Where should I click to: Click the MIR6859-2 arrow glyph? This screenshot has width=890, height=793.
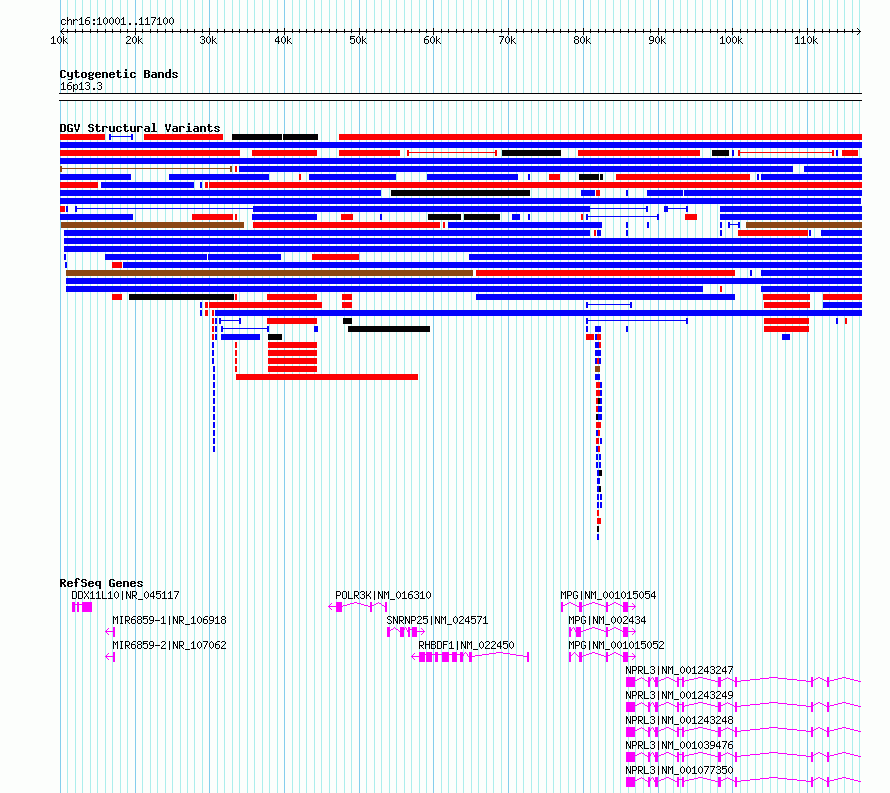[110, 657]
